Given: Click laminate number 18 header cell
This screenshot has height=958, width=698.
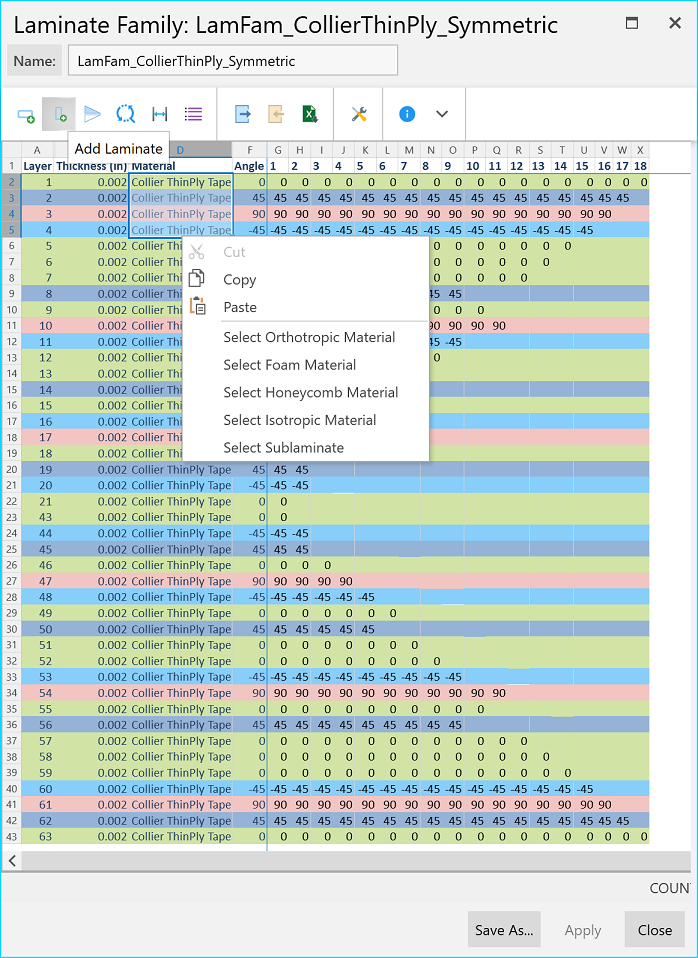Looking at the screenshot, I should (x=640, y=166).
